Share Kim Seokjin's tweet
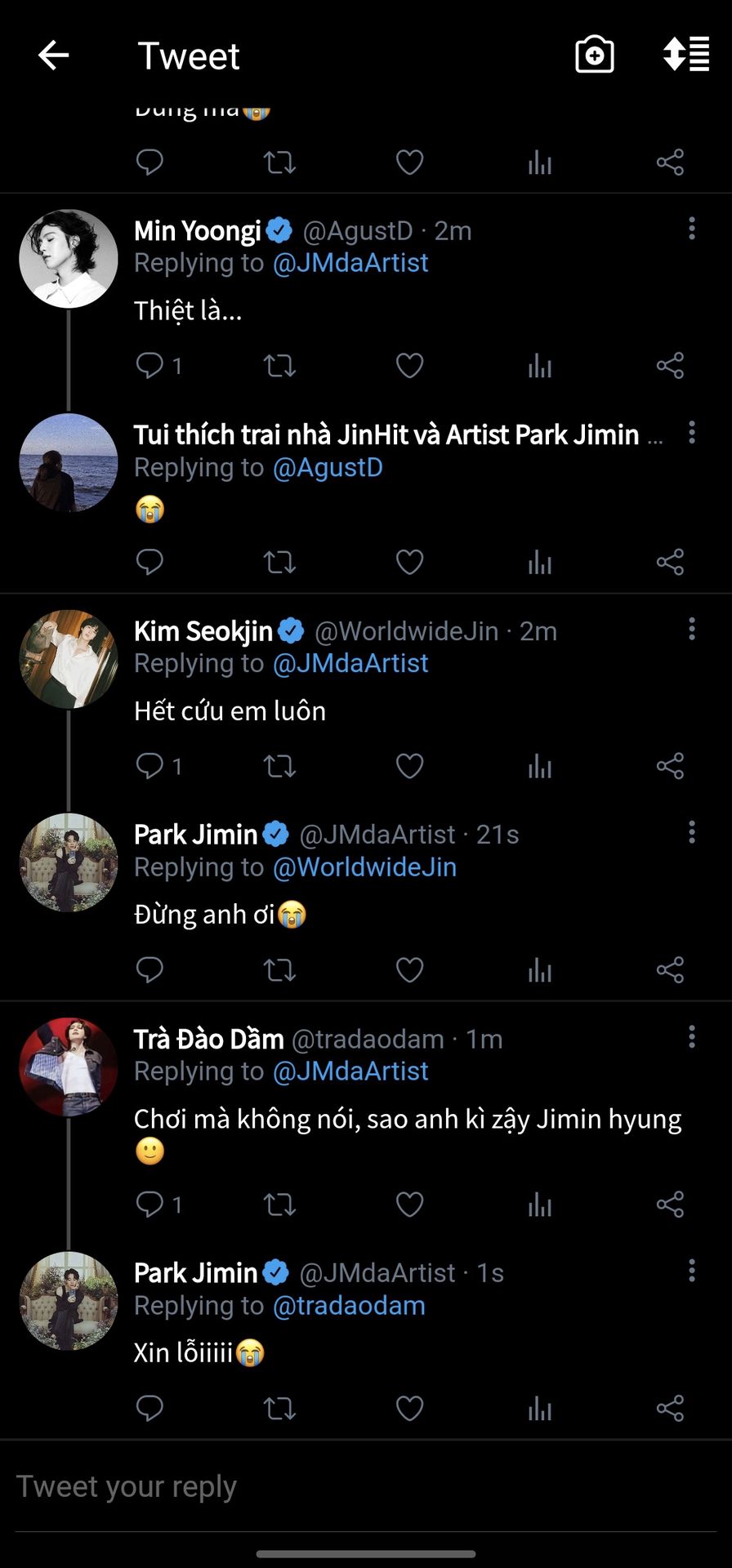 pos(670,766)
